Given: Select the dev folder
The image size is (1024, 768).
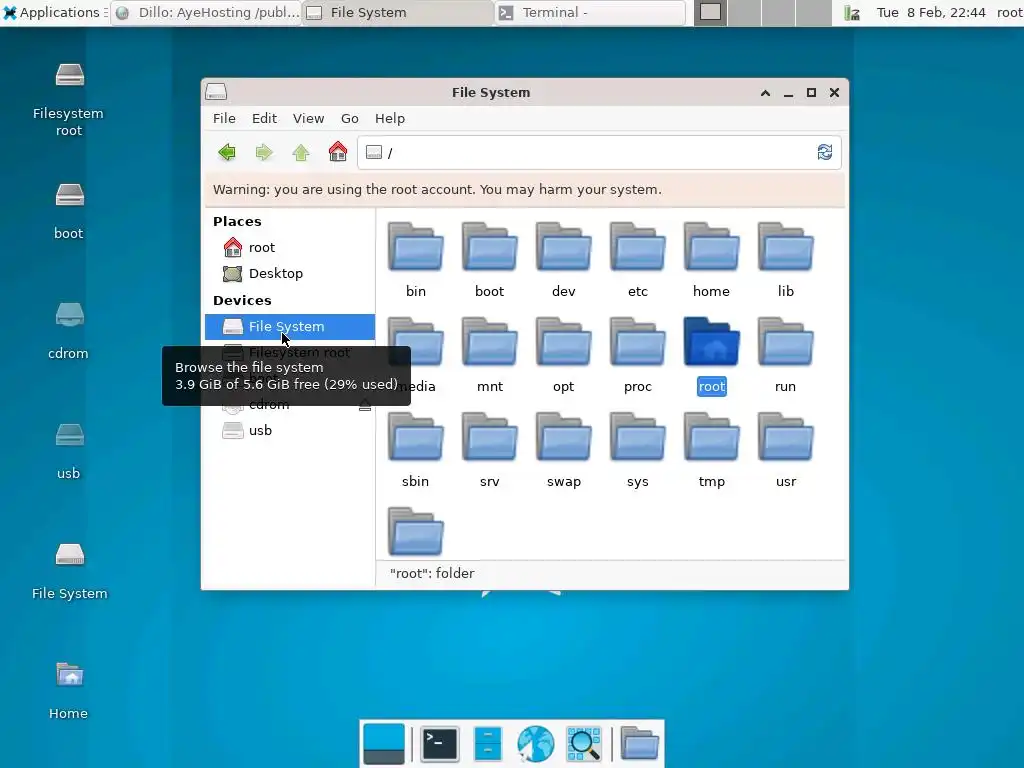Looking at the screenshot, I should 564,261.
